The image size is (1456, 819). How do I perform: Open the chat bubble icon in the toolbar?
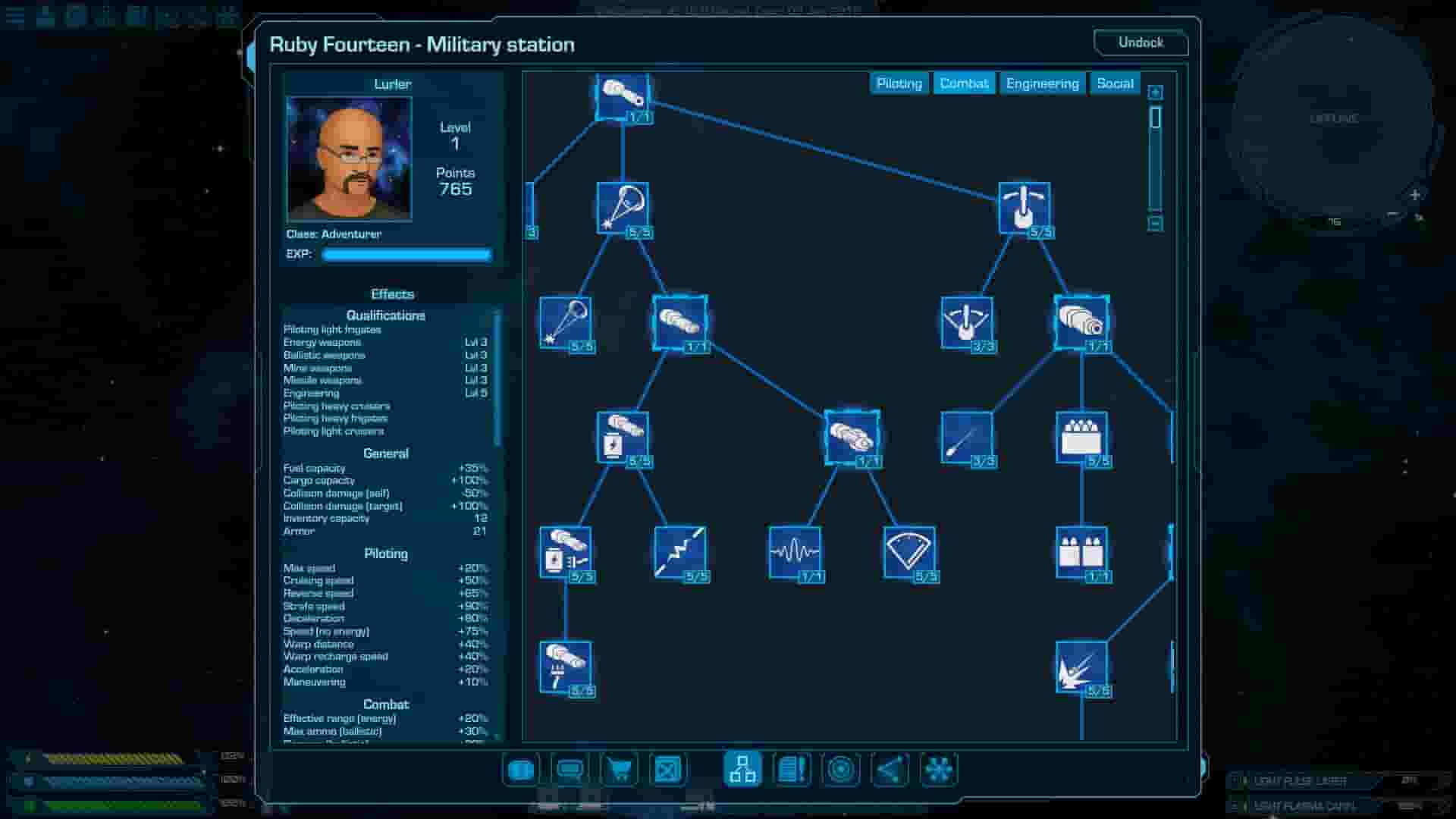(x=570, y=770)
